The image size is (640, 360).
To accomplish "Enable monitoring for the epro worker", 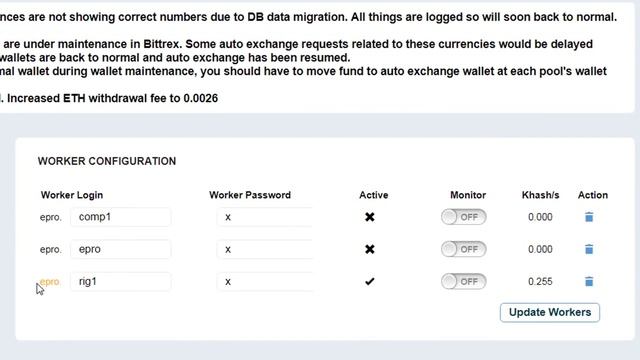I will click(463, 249).
